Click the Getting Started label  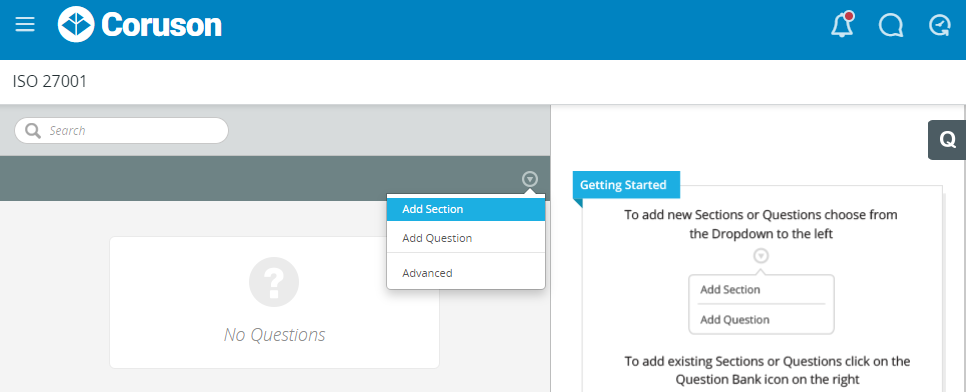click(x=623, y=185)
